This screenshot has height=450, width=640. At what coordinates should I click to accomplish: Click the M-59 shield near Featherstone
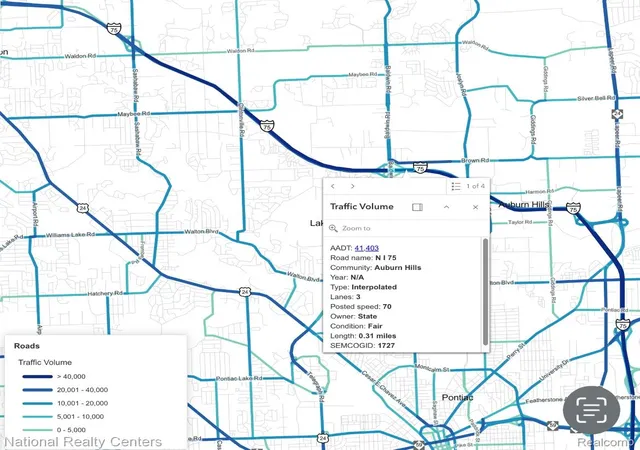[x=553, y=425]
